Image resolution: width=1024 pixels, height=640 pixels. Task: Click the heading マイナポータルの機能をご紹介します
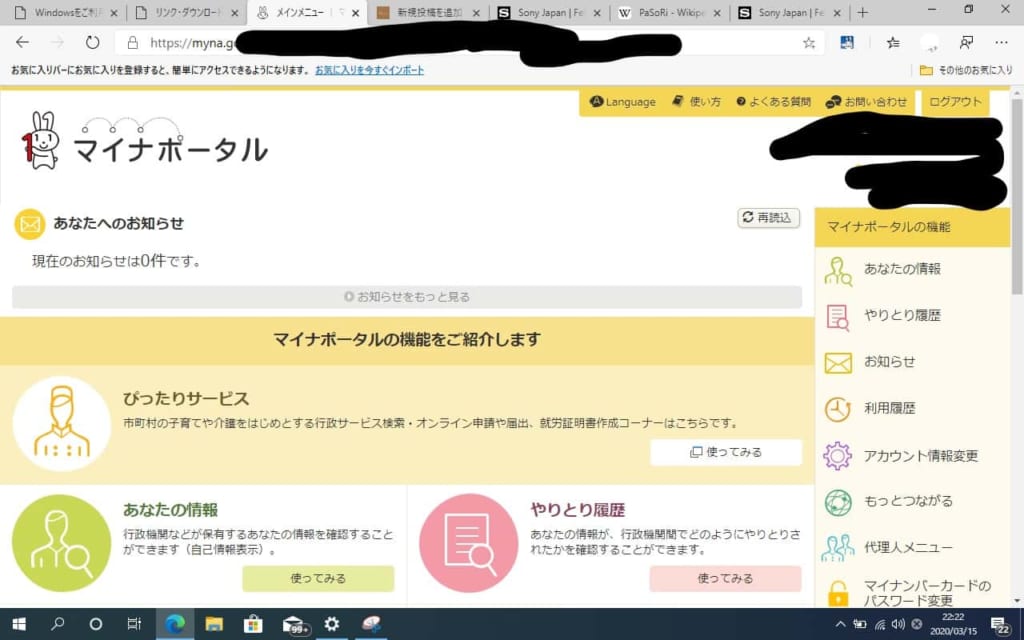click(407, 340)
